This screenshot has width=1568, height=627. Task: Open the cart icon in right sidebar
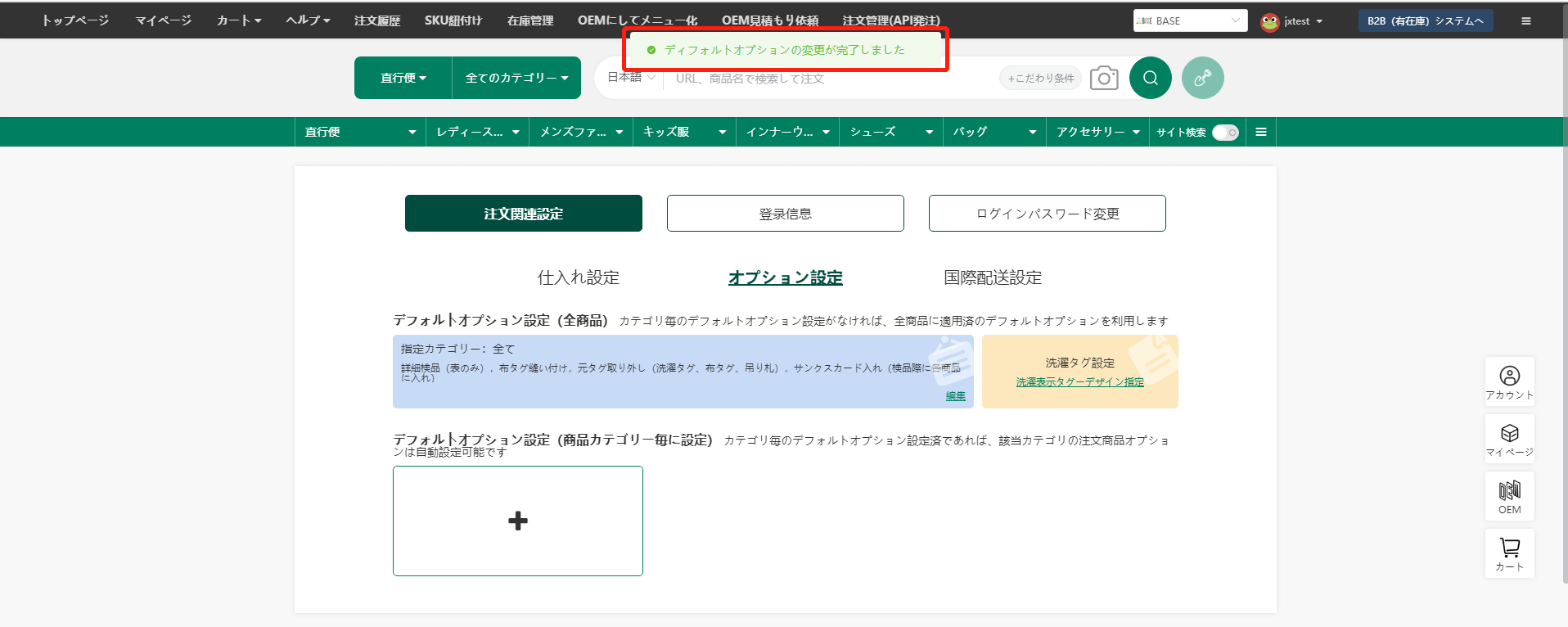[1509, 553]
